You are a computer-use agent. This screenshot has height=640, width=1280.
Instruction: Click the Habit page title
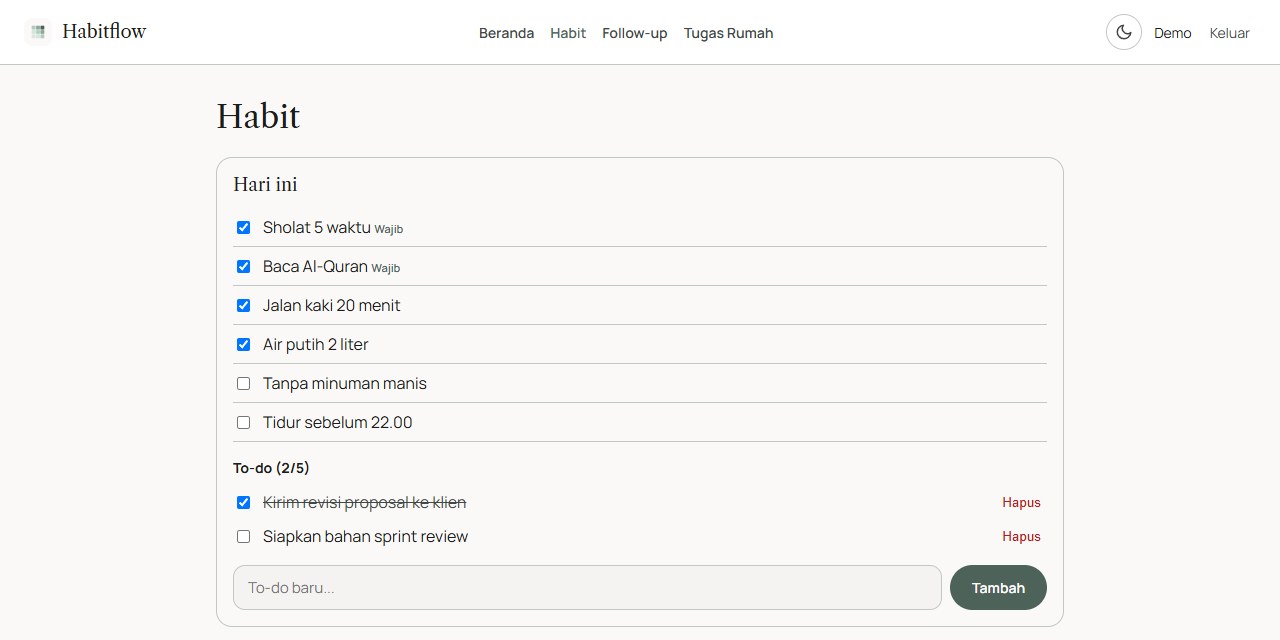click(258, 116)
